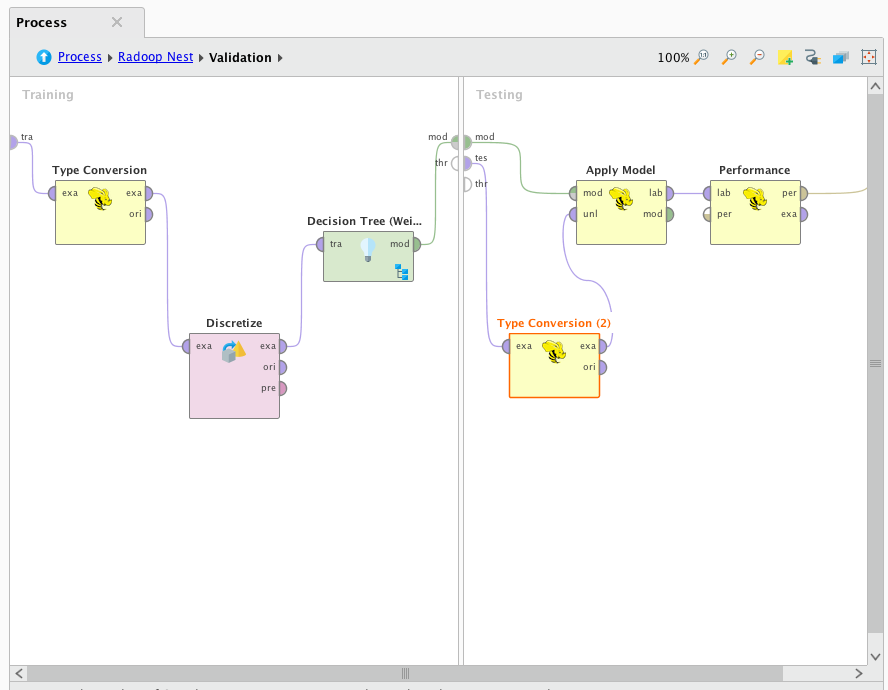Image resolution: width=888 pixels, height=690 pixels.
Task: Click the blue panels toolbar icon
Action: (x=841, y=57)
